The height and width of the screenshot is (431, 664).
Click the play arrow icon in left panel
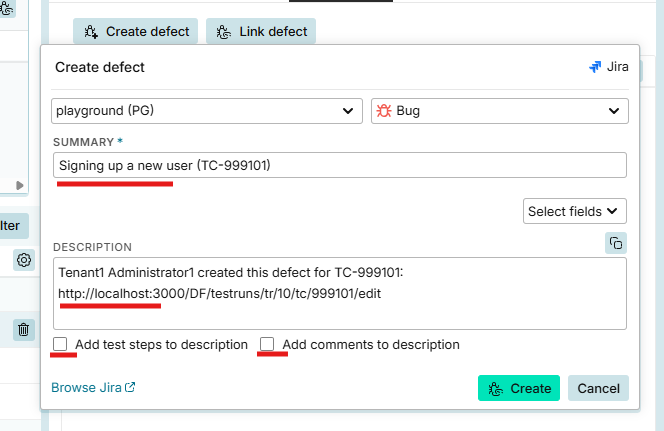pyautogui.click(x=19, y=185)
